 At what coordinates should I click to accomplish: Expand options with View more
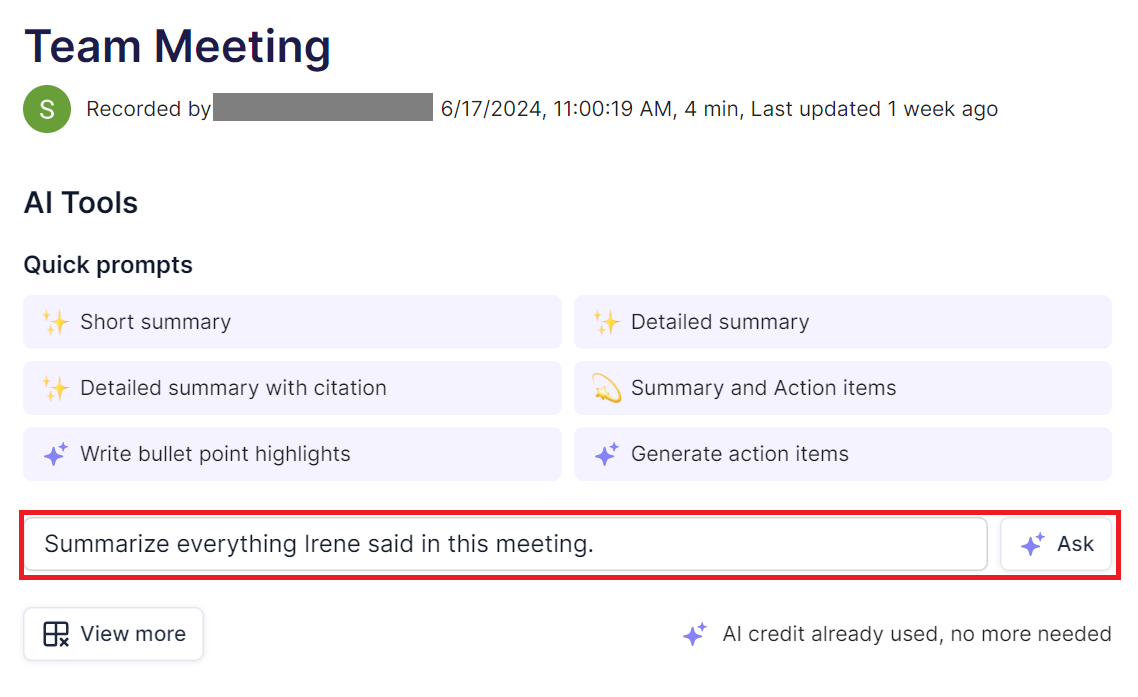click(113, 634)
